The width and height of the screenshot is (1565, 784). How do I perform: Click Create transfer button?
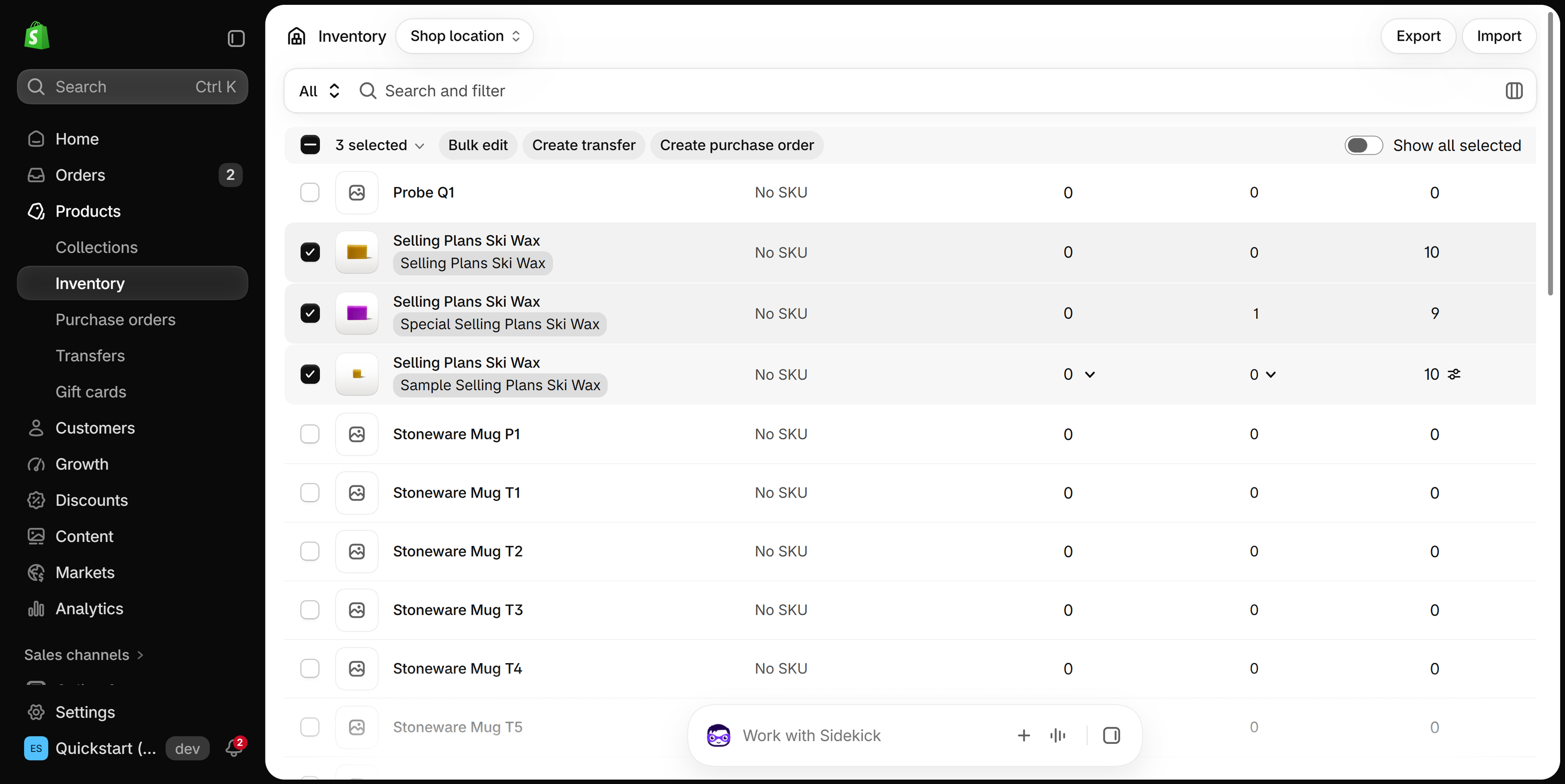583,145
